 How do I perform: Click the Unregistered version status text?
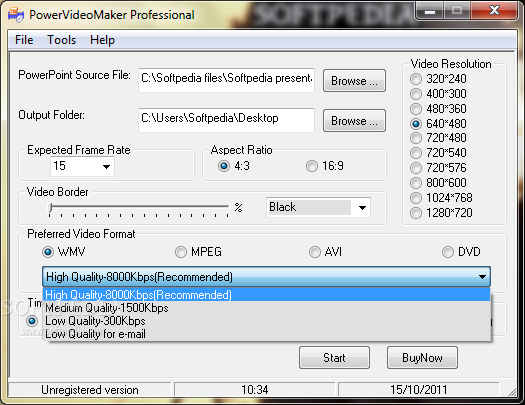(x=90, y=390)
